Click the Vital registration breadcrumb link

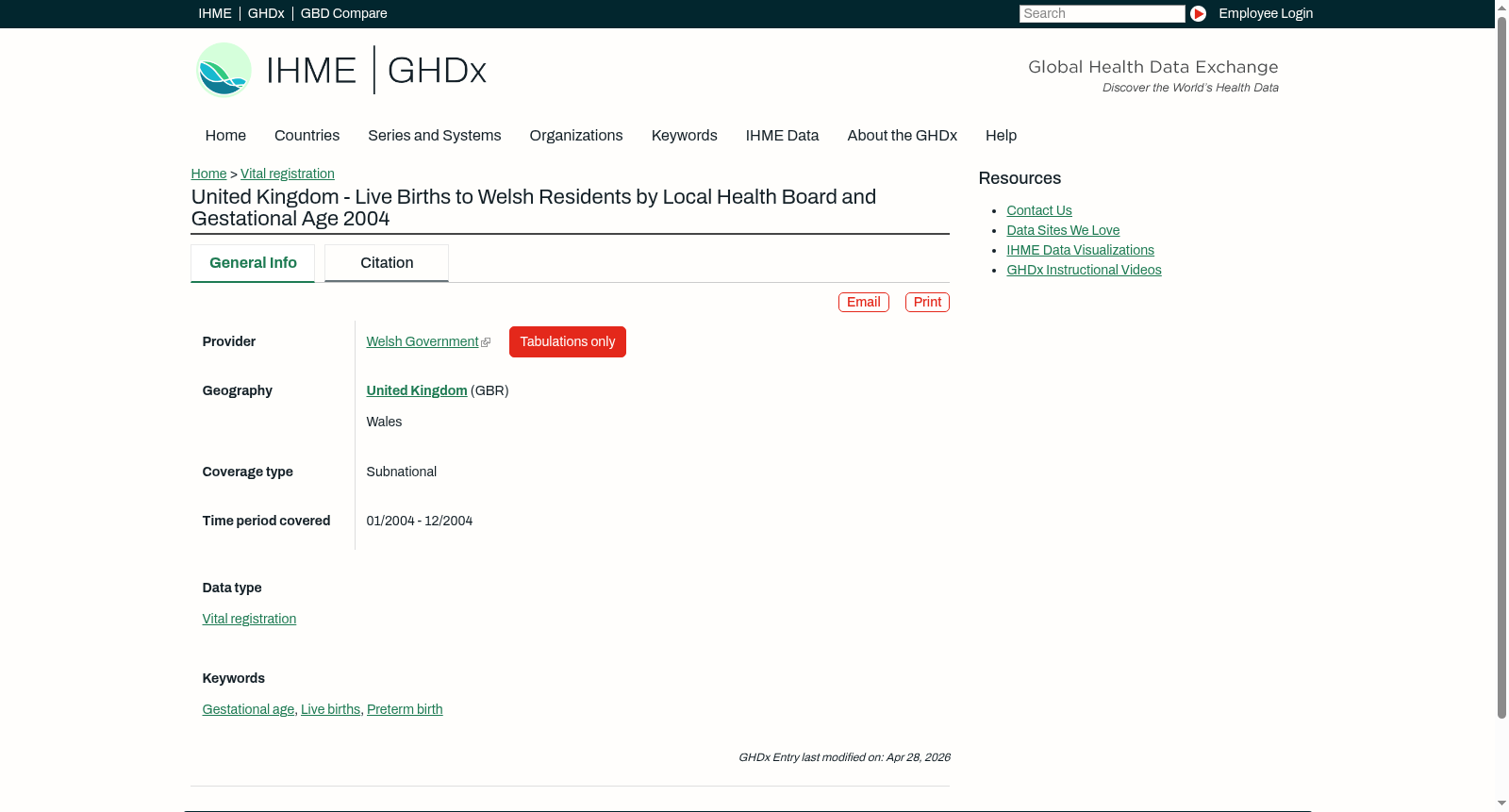(x=288, y=174)
